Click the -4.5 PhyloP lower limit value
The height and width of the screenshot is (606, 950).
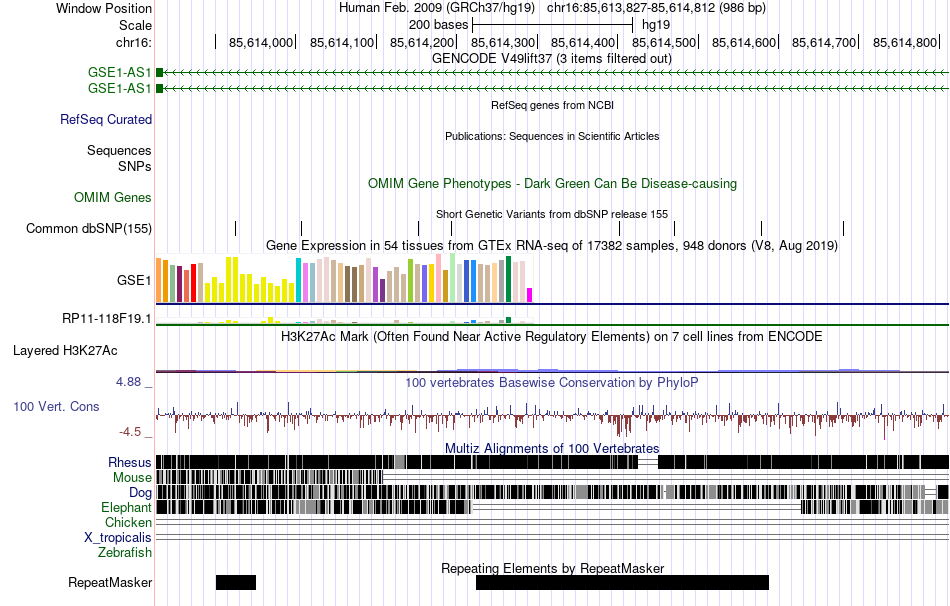pyautogui.click(x=130, y=432)
